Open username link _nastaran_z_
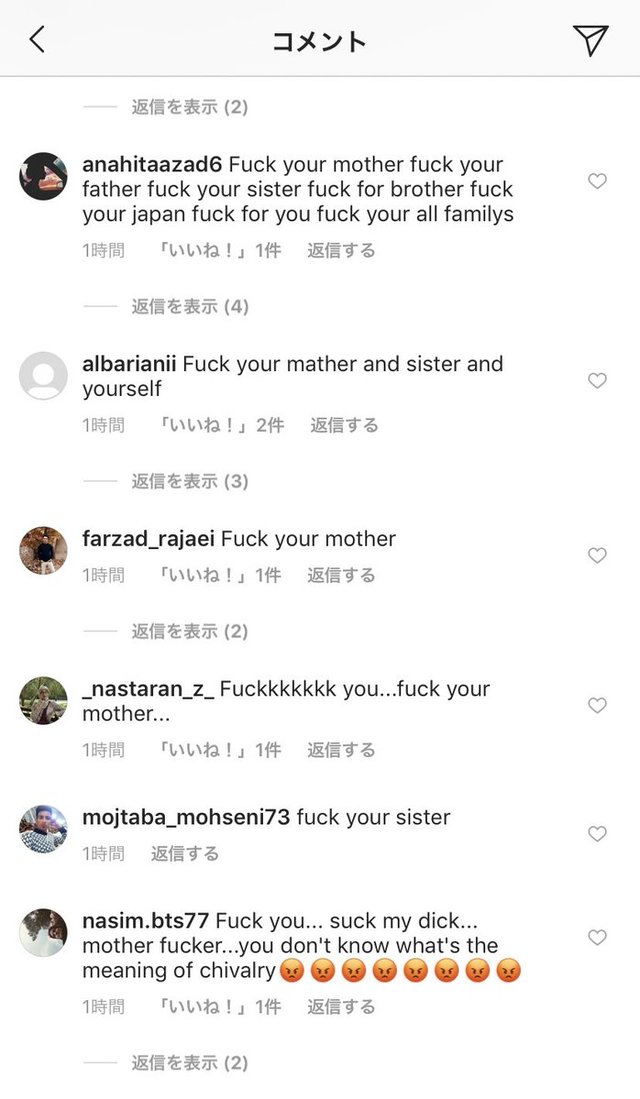 148,689
